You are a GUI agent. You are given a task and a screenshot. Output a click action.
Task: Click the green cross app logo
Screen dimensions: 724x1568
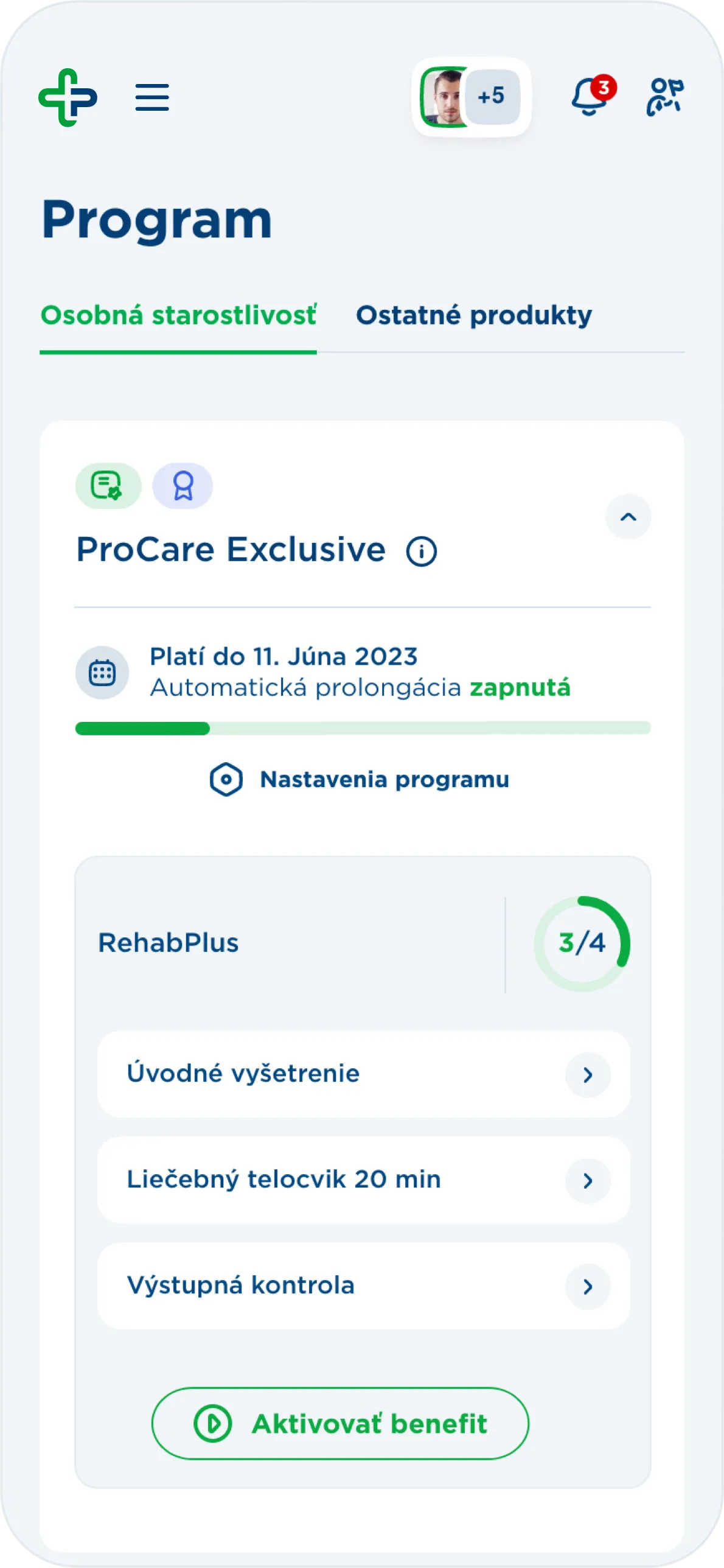click(68, 97)
